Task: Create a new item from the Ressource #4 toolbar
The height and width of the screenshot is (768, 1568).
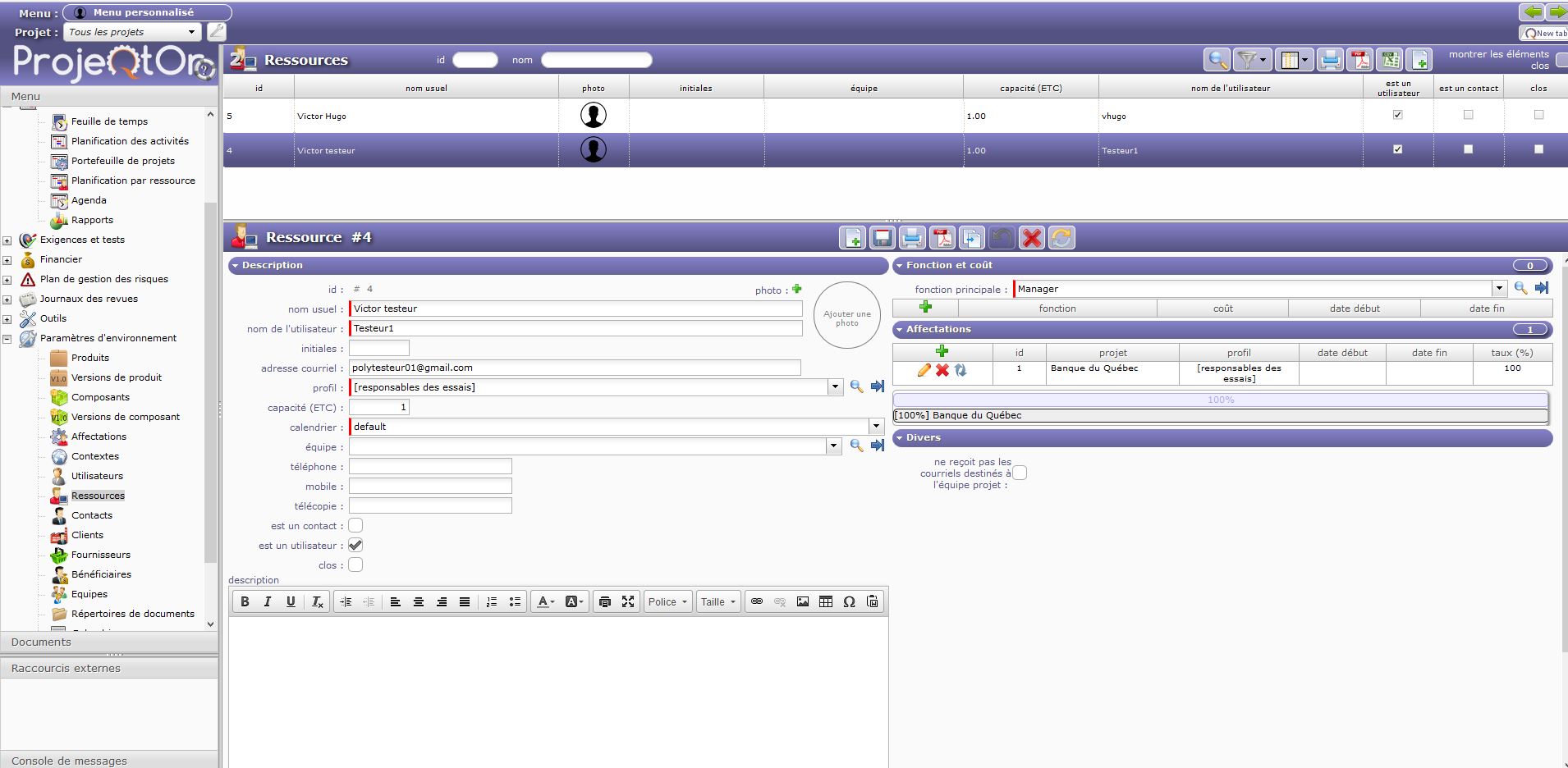Action: pyautogui.click(x=853, y=238)
